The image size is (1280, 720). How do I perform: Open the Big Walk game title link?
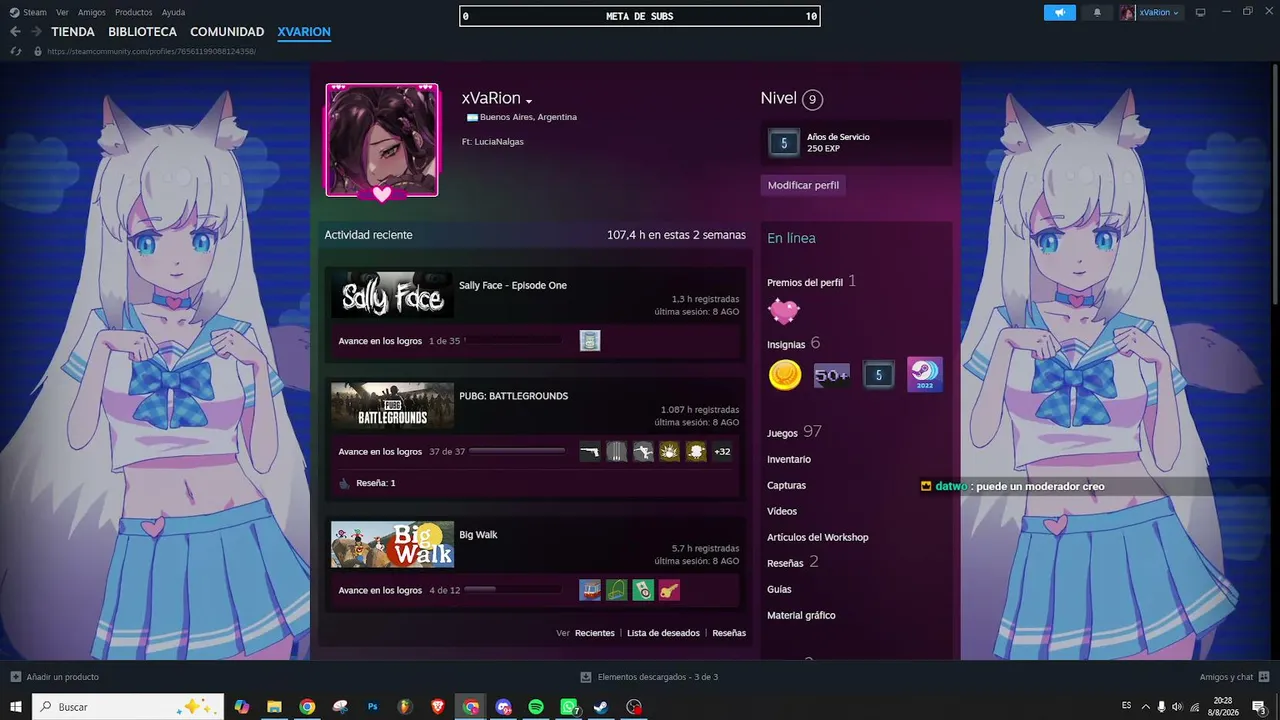pos(478,535)
